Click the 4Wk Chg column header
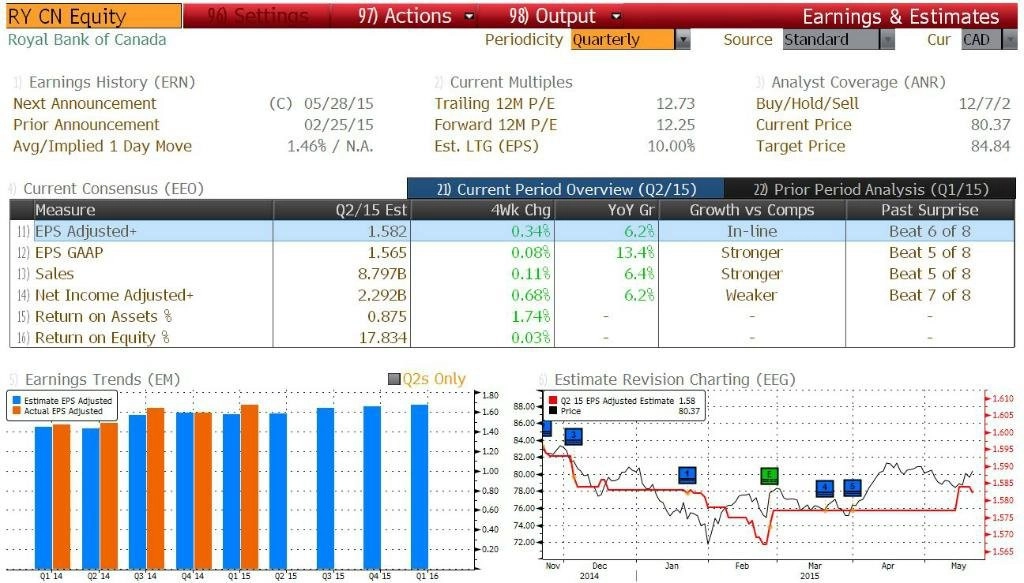This screenshot has height=583, width=1024. (x=482, y=210)
